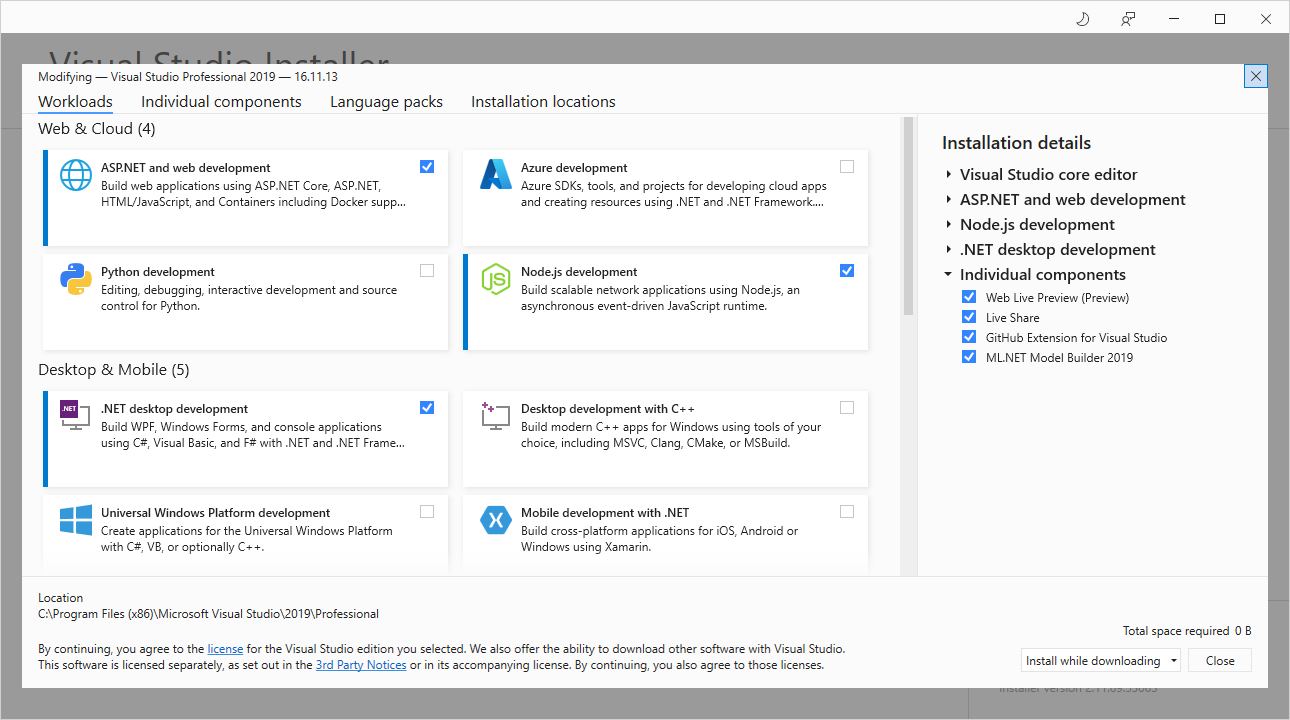
Task: Expand ASP.NET and web development details
Action: tap(948, 200)
